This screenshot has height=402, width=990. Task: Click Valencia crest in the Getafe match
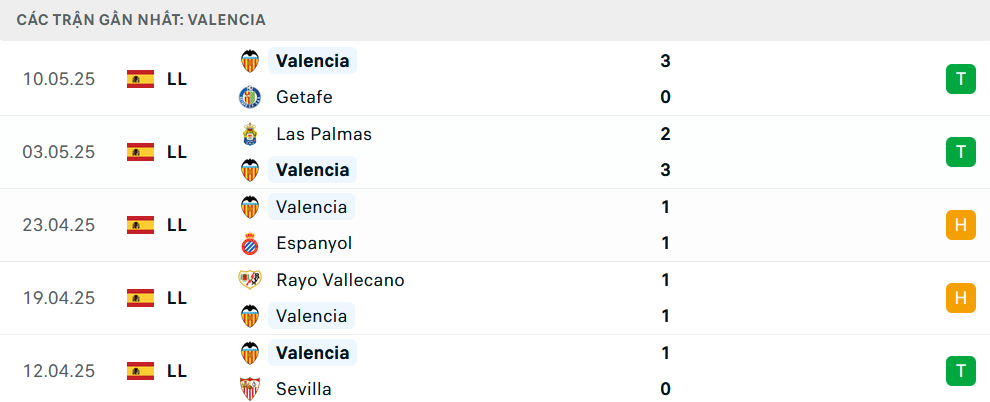tap(250, 61)
